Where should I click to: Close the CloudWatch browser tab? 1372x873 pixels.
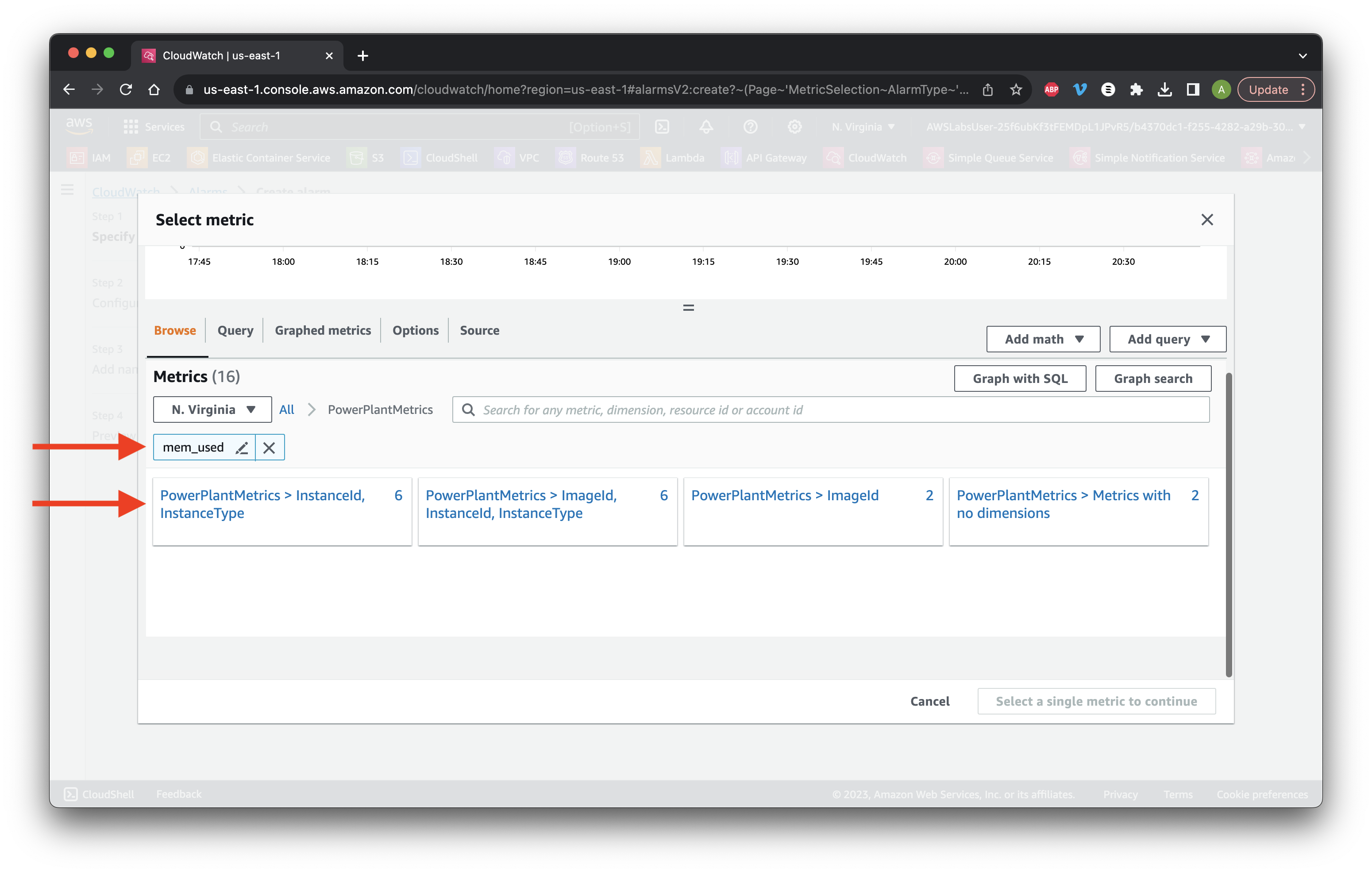(329, 55)
